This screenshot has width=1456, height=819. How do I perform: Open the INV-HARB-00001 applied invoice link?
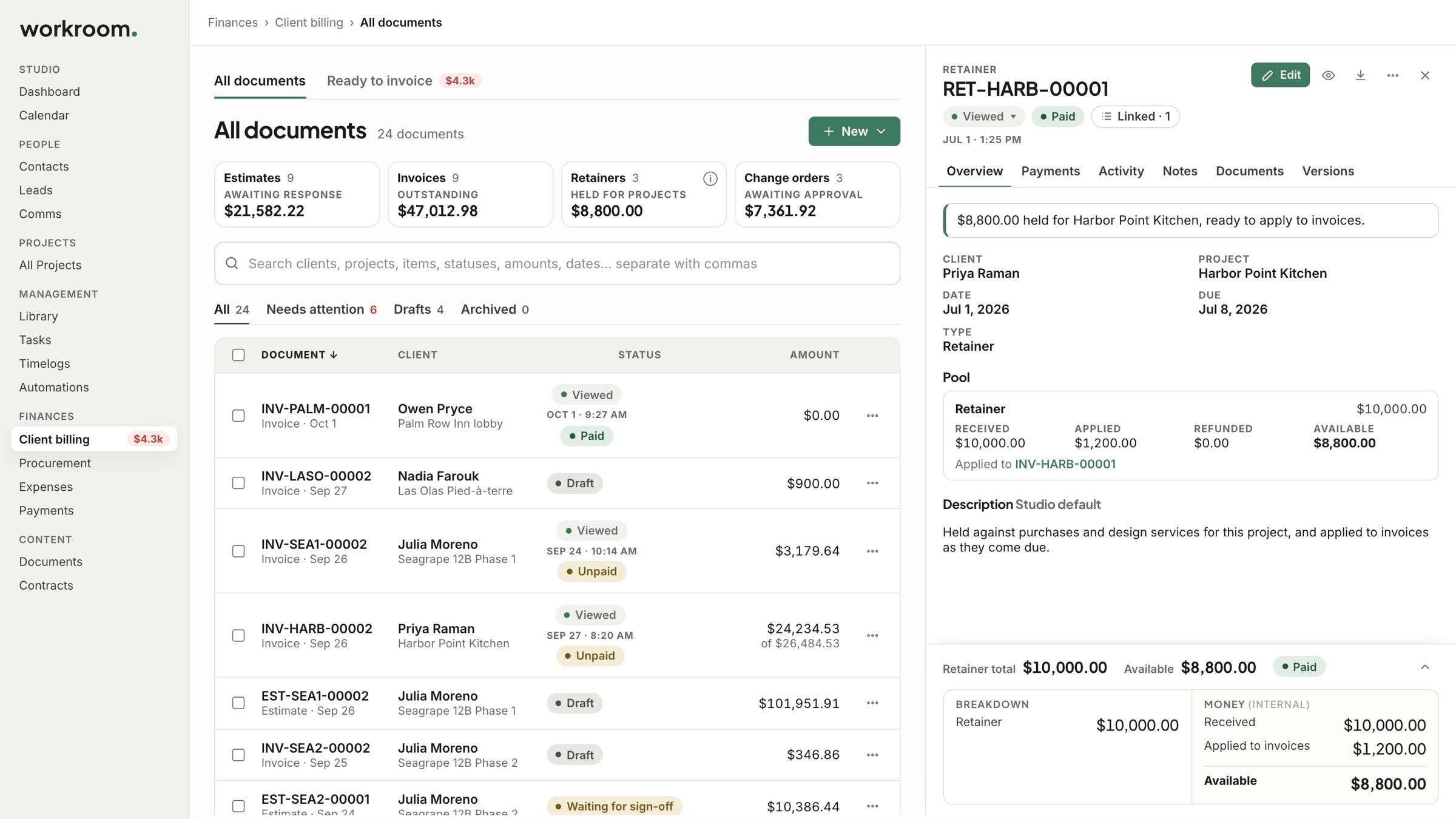coord(1065,464)
